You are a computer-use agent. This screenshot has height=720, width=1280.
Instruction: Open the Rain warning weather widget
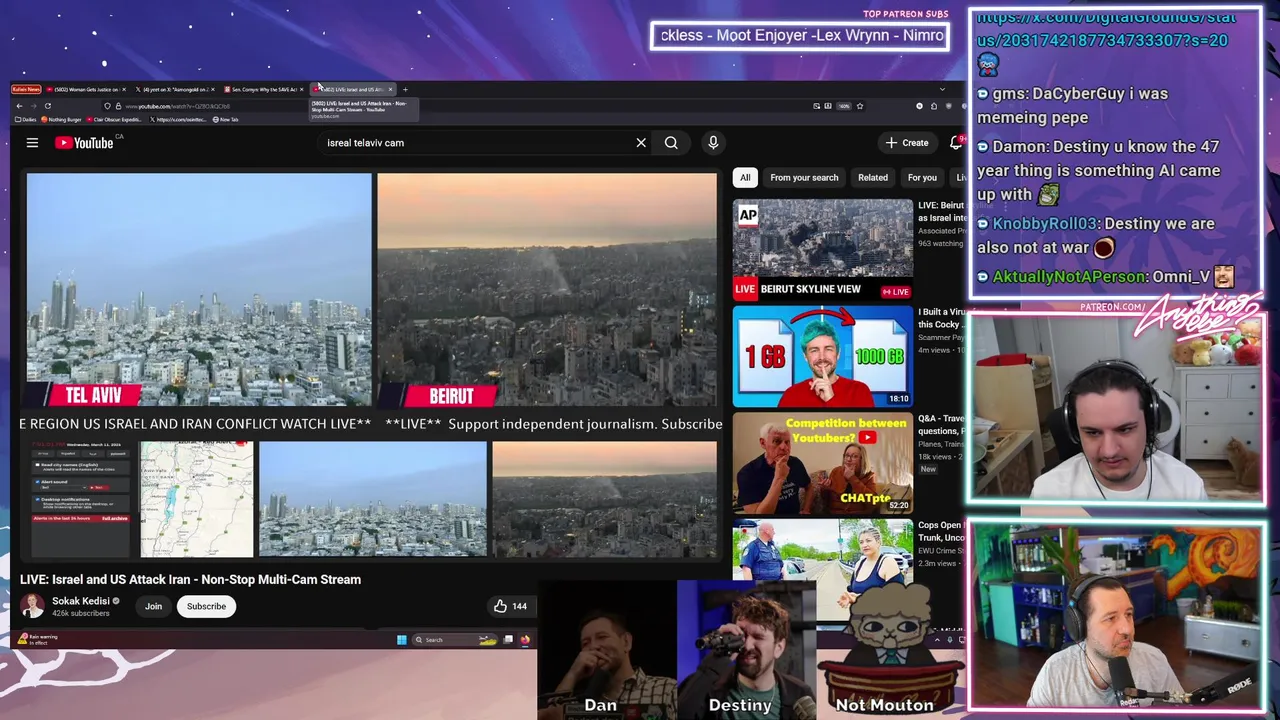[x=40, y=639]
